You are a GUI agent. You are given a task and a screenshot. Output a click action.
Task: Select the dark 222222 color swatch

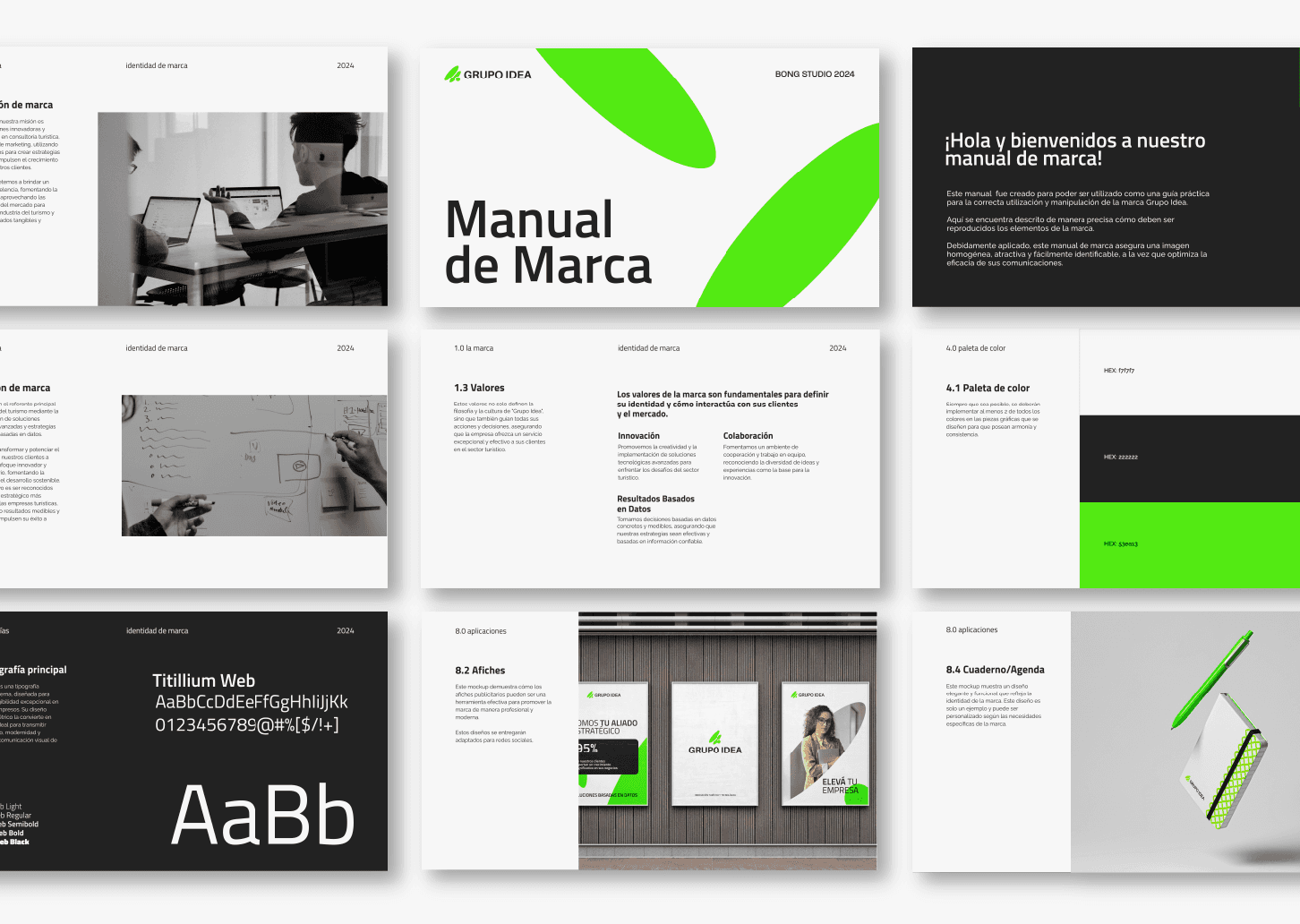tap(1190, 458)
